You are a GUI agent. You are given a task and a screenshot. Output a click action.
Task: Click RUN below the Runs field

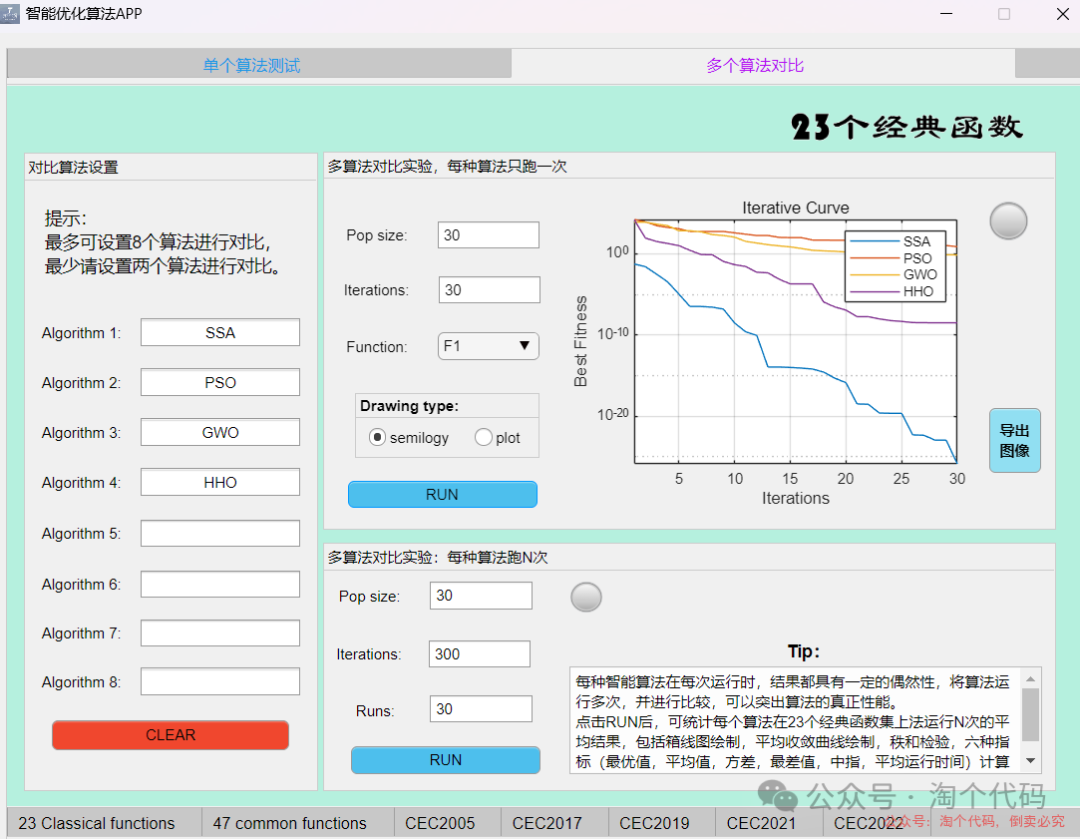coord(446,760)
